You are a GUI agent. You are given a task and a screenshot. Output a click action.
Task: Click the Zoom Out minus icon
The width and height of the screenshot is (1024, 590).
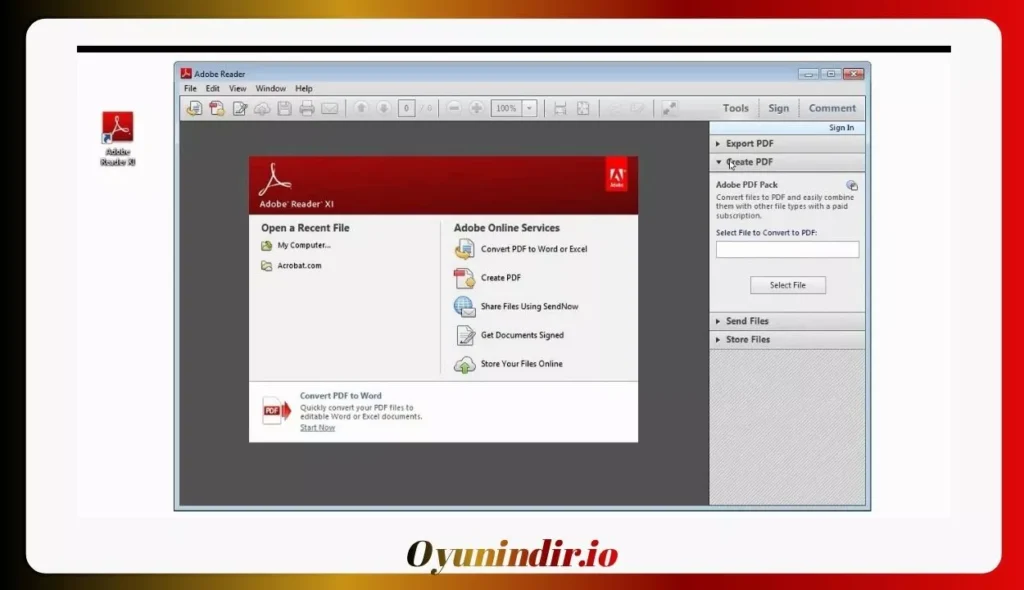[x=455, y=108]
